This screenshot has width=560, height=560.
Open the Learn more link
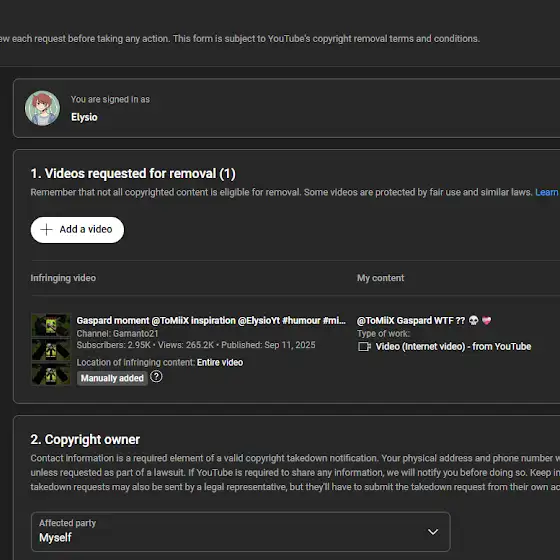click(x=547, y=192)
